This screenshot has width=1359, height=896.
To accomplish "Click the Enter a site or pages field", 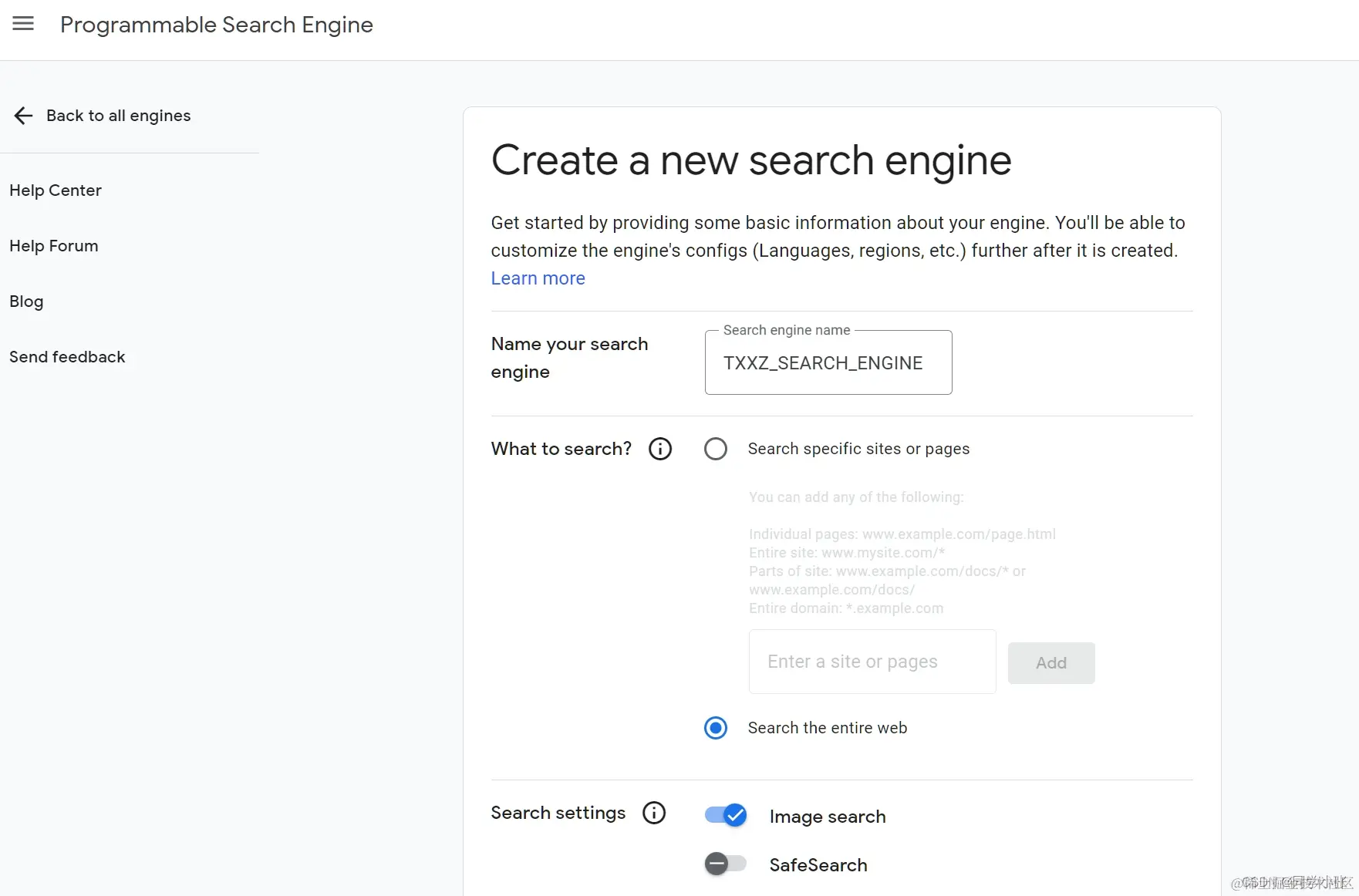I will [x=872, y=662].
